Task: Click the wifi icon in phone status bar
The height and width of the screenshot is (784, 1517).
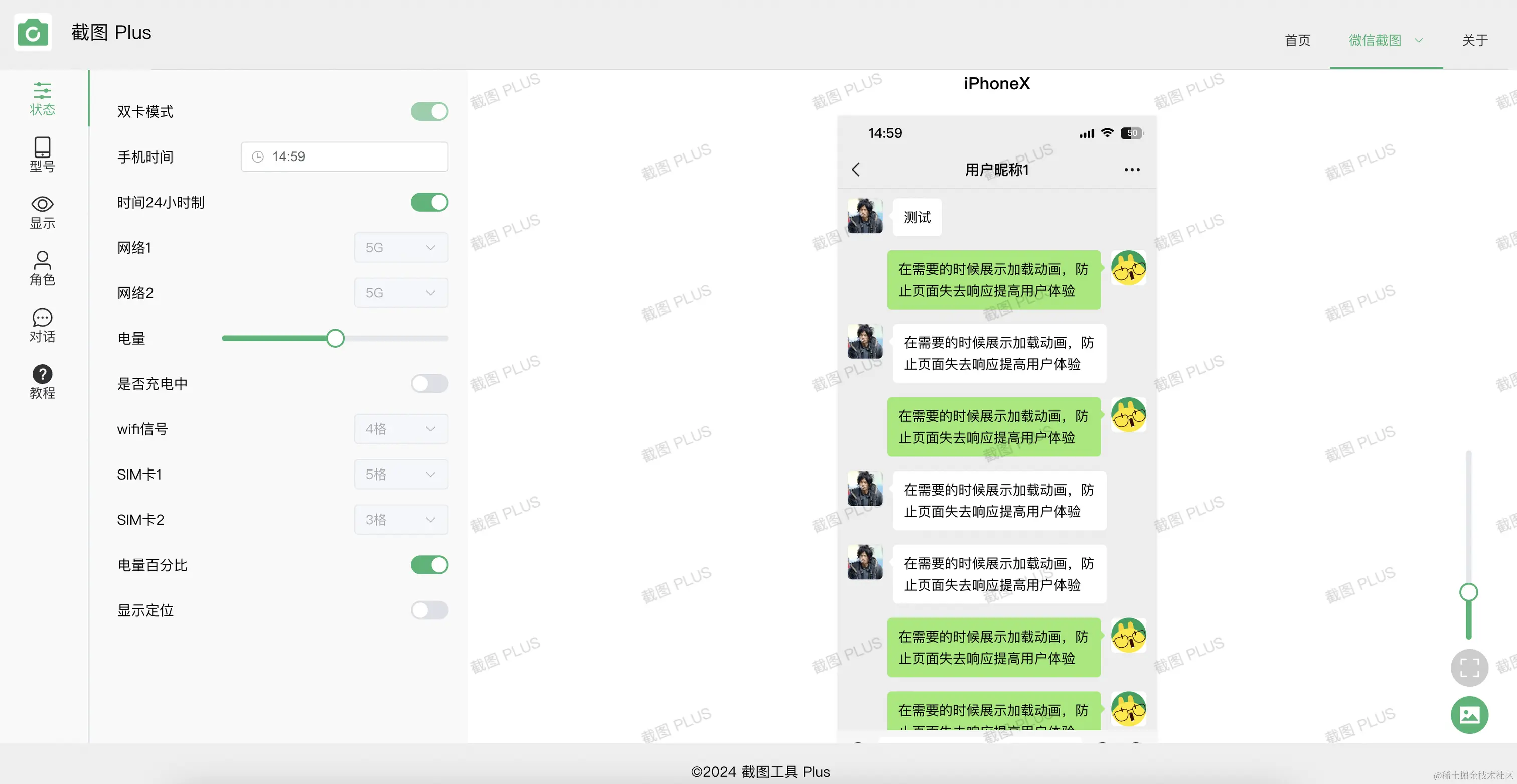Action: tap(1107, 133)
